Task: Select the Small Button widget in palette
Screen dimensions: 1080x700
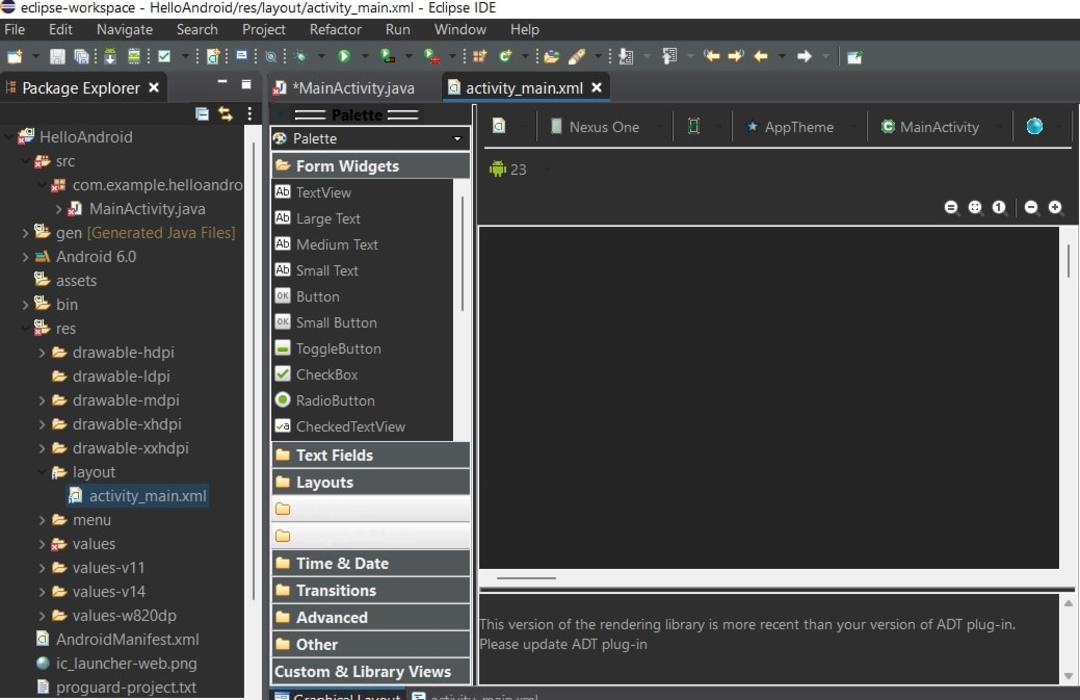Action: pos(363,322)
